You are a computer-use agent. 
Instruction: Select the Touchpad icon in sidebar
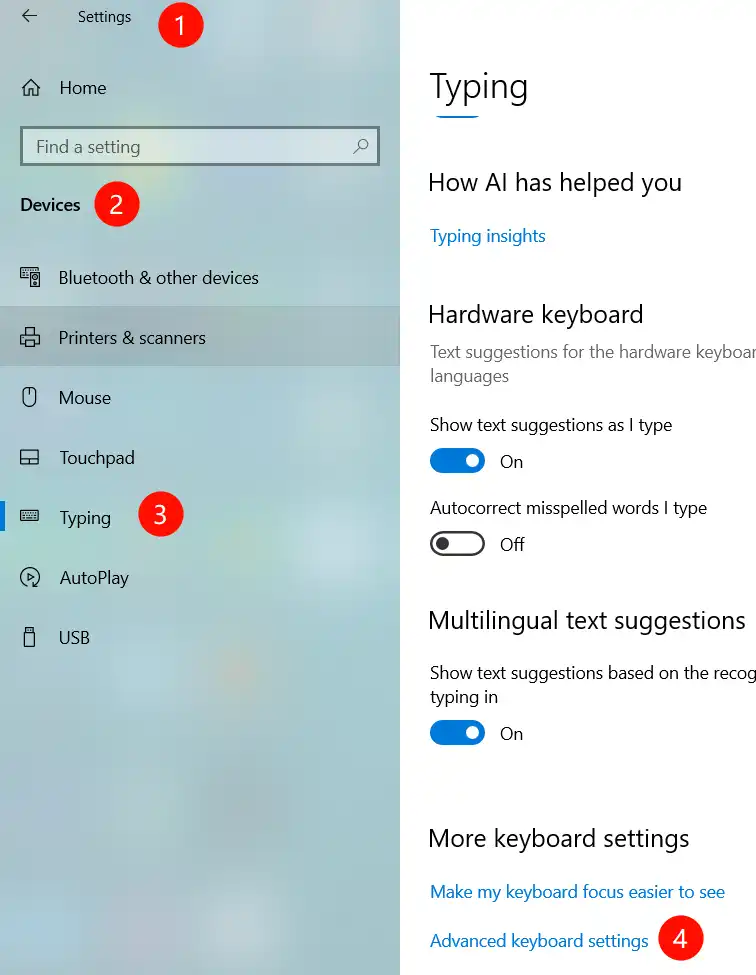(30, 458)
